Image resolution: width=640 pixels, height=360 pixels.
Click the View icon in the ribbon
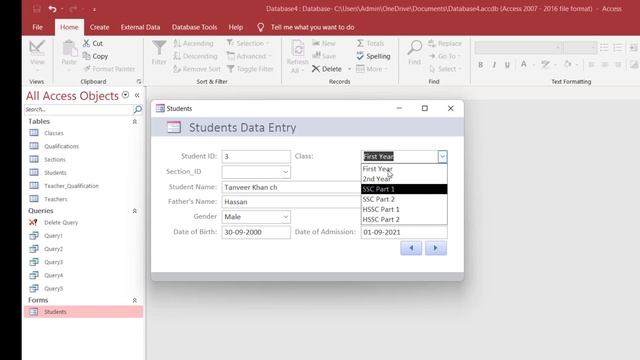coord(37,53)
